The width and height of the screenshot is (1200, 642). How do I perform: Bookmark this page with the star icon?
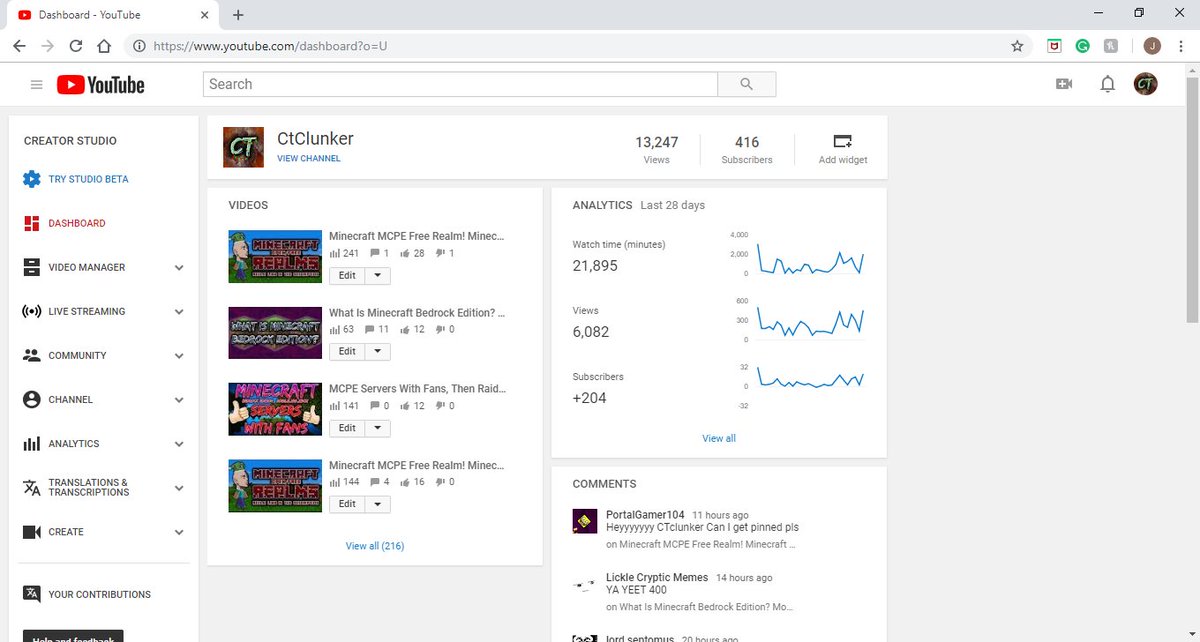1017,46
